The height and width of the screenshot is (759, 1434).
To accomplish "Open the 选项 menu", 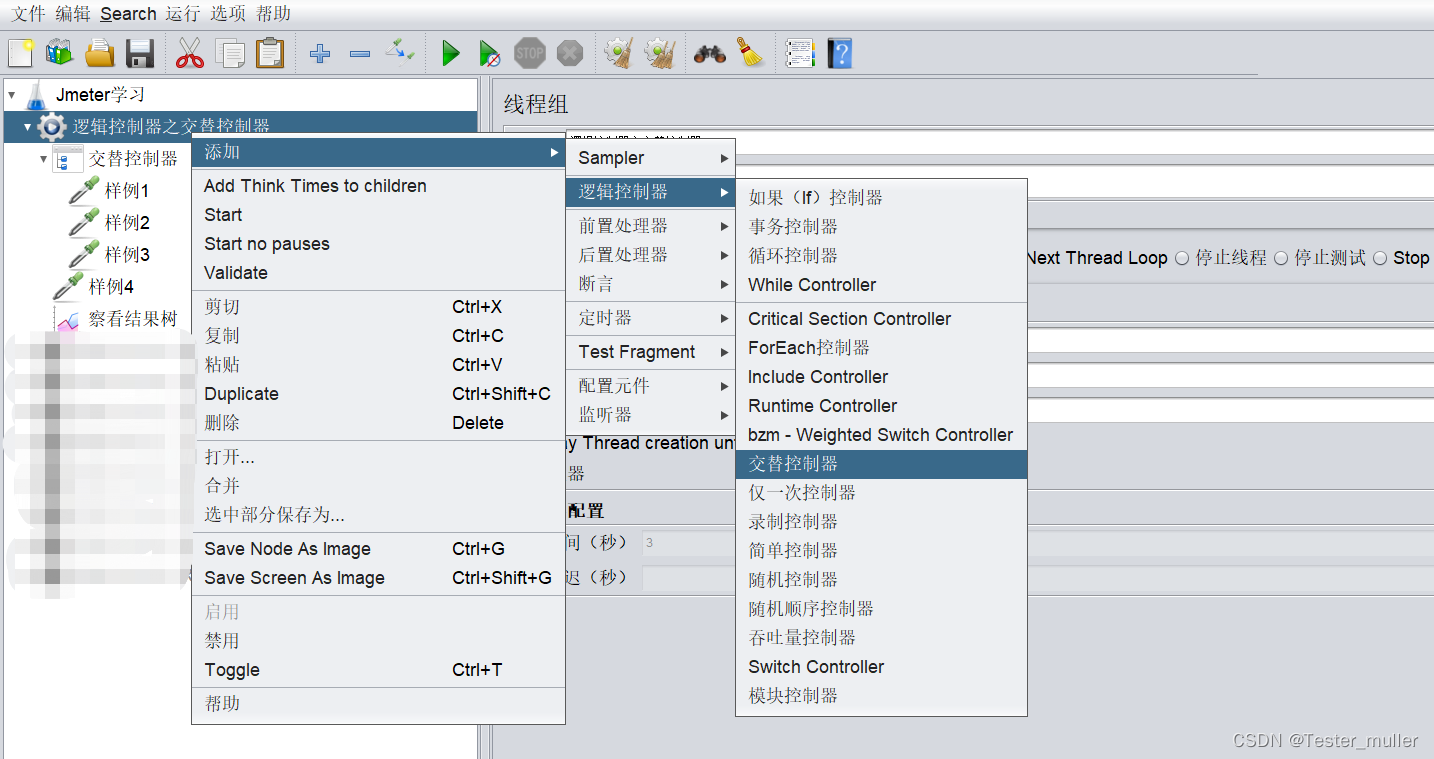I will click(228, 14).
